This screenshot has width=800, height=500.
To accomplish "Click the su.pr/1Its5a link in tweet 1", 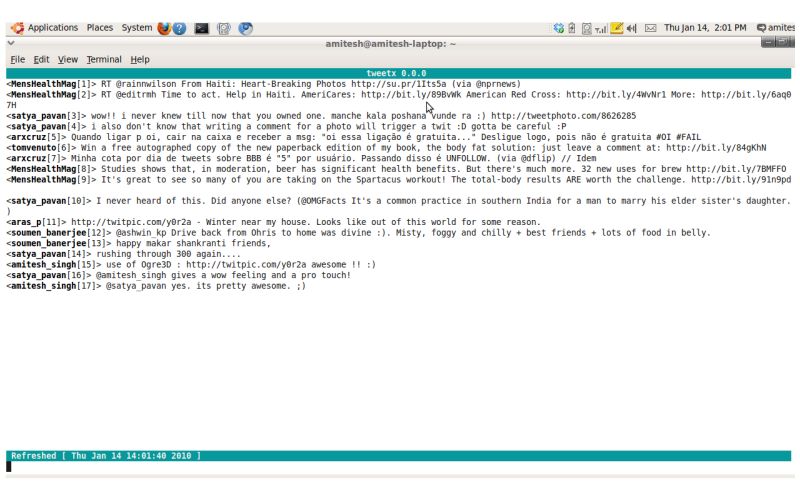I will pyautogui.click(x=398, y=84).
